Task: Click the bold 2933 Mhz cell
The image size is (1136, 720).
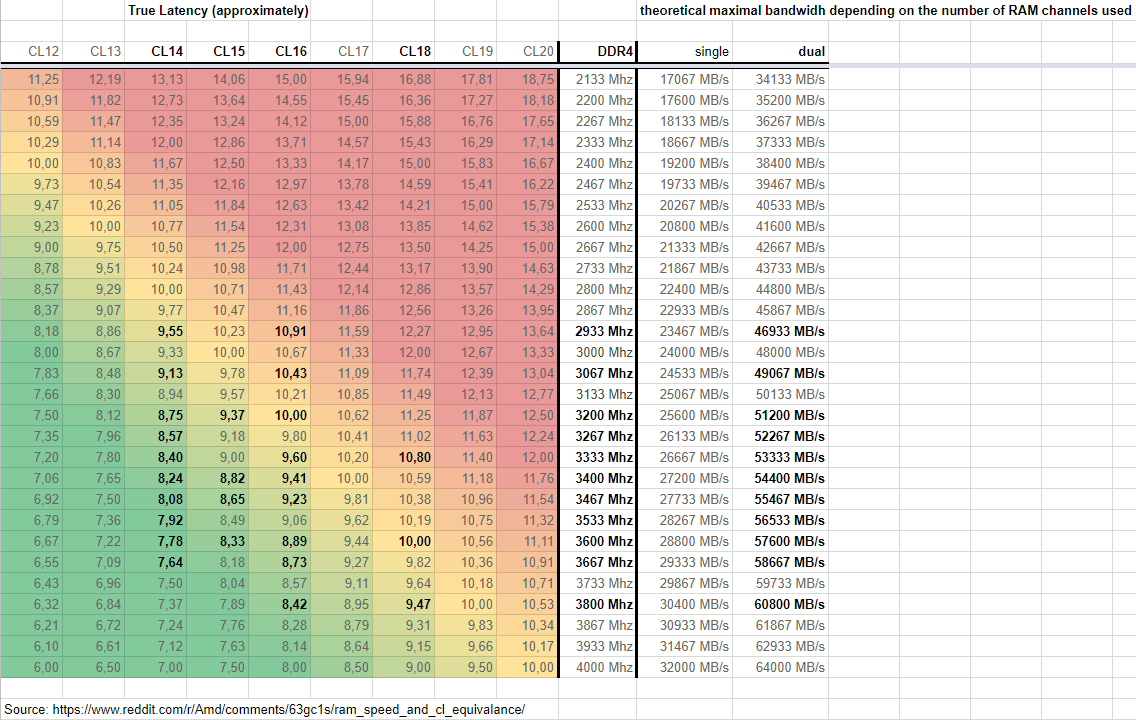Action: coord(598,331)
